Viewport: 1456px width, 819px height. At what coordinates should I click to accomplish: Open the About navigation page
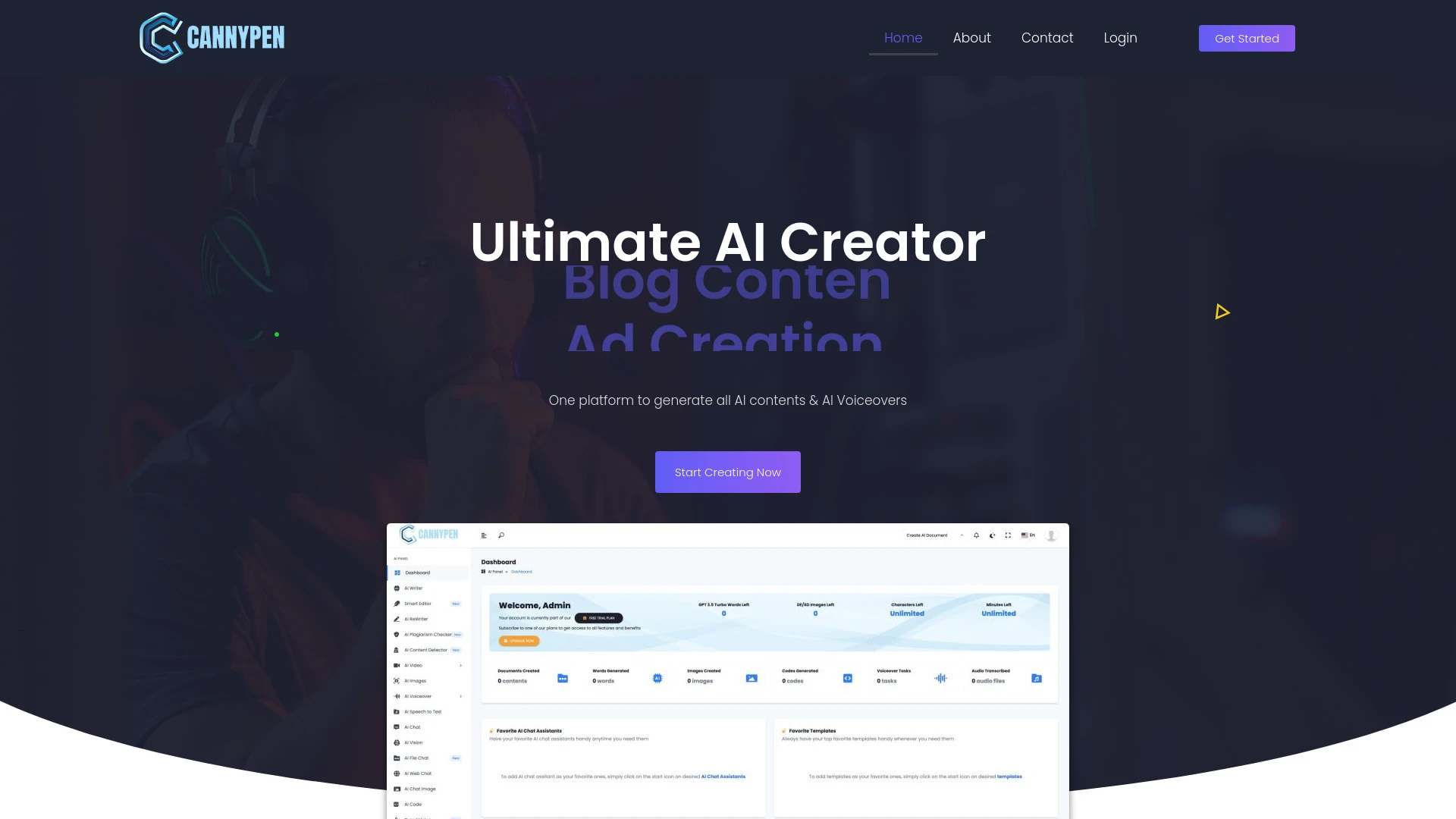(x=972, y=38)
